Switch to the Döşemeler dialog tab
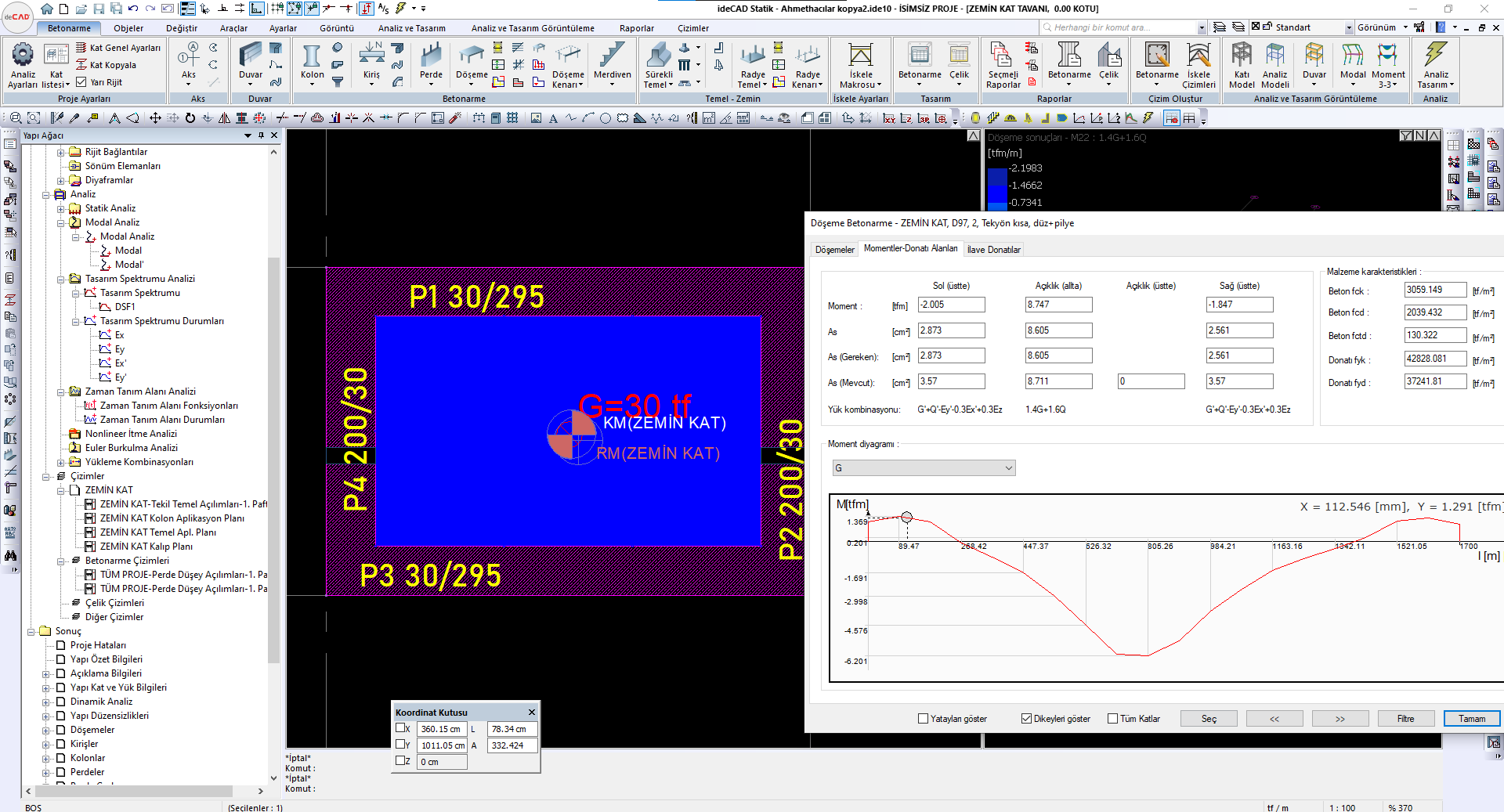Image resolution: width=1504 pixels, height=812 pixels. point(835,250)
